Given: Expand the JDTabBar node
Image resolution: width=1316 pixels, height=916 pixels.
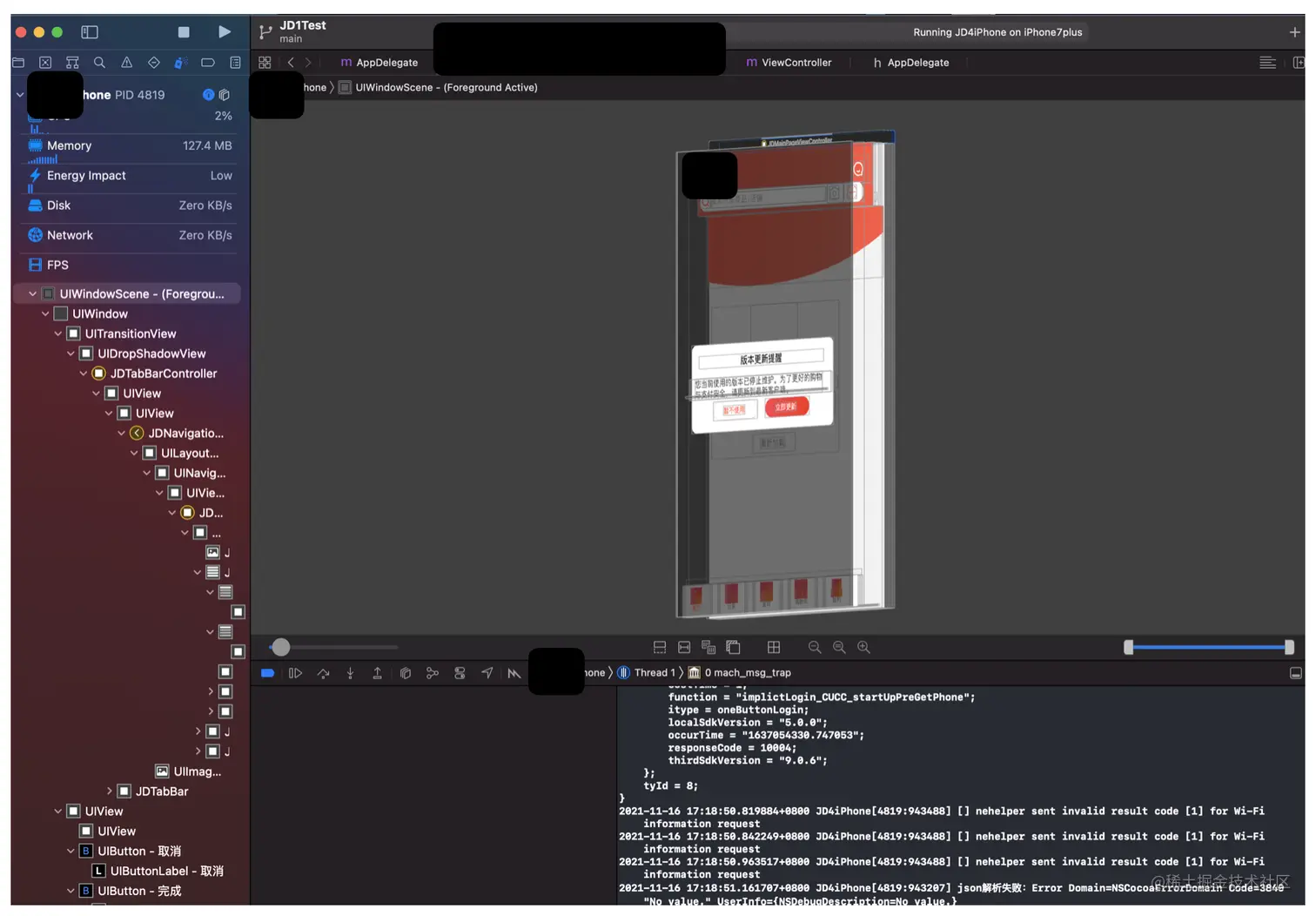Looking at the screenshot, I should (x=110, y=791).
